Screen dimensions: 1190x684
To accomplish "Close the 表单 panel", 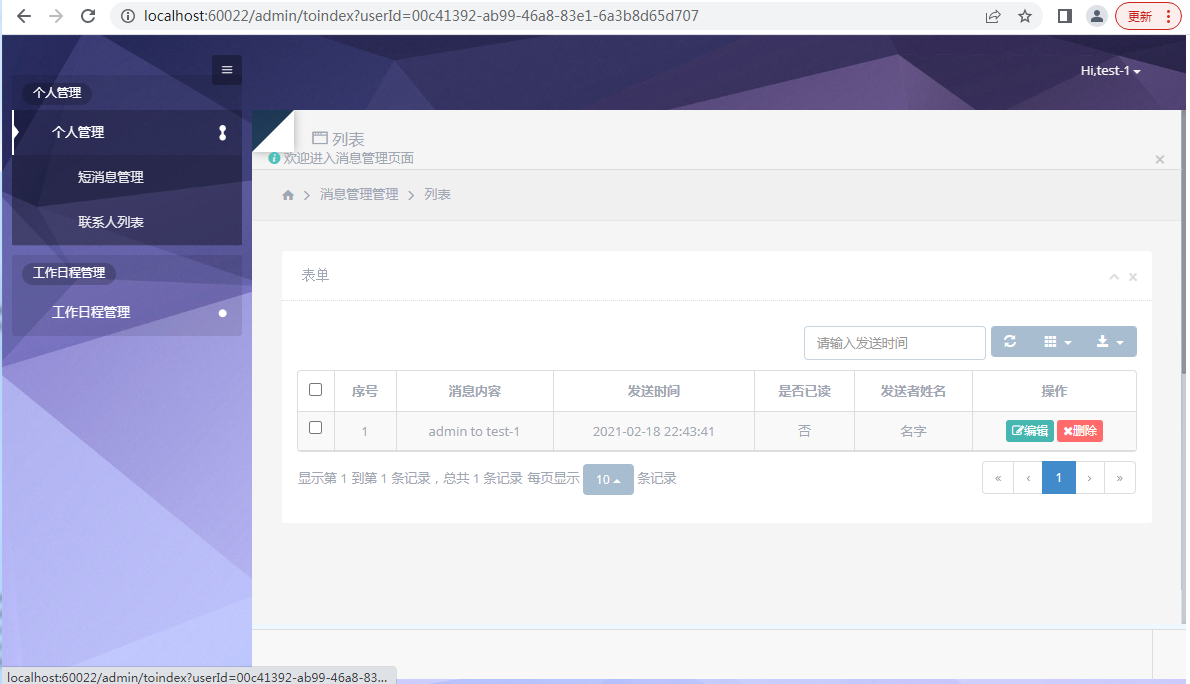I will pyautogui.click(x=1133, y=277).
